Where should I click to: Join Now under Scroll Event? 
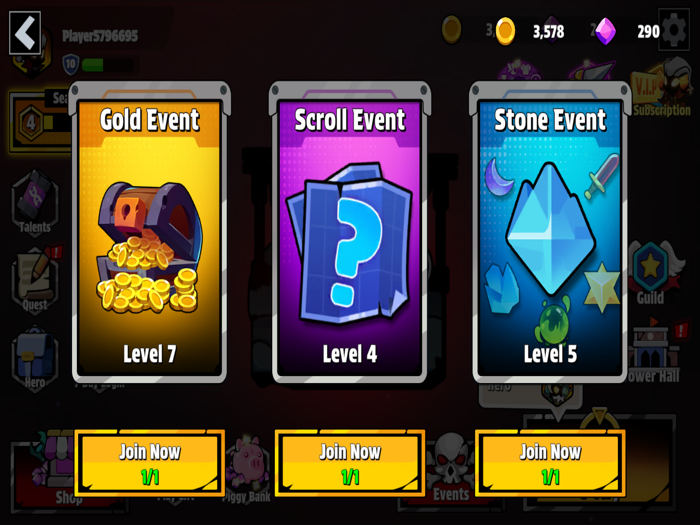pyautogui.click(x=350, y=463)
